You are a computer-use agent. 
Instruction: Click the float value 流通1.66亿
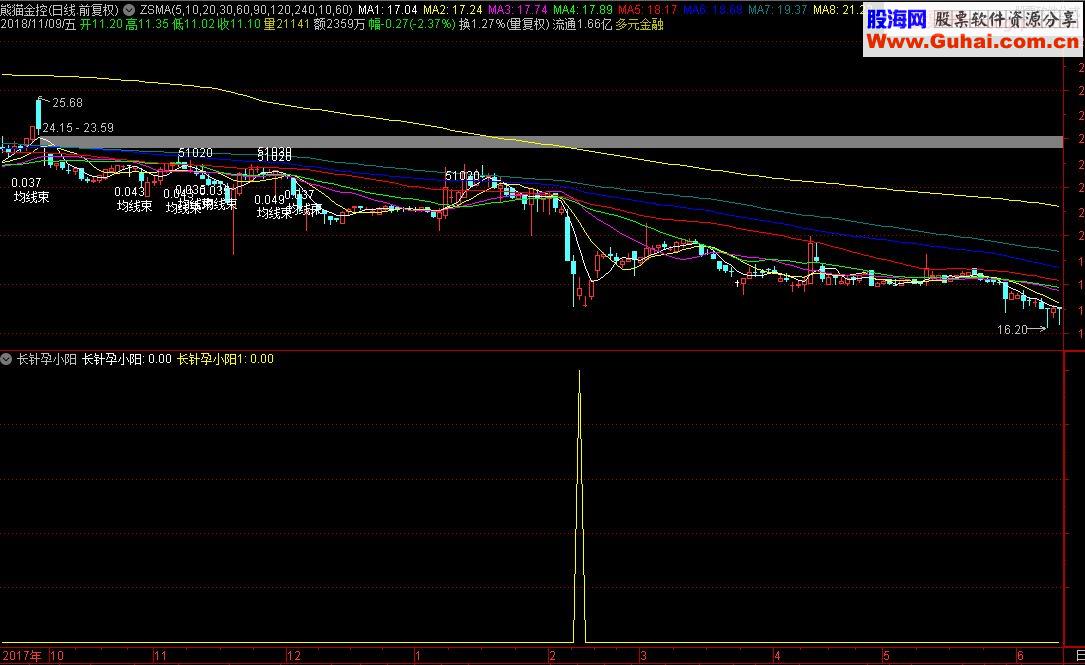pos(583,24)
